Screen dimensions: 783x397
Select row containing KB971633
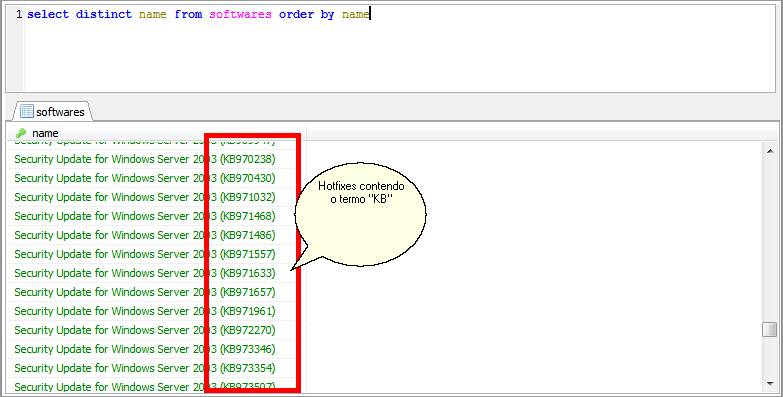click(157, 273)
